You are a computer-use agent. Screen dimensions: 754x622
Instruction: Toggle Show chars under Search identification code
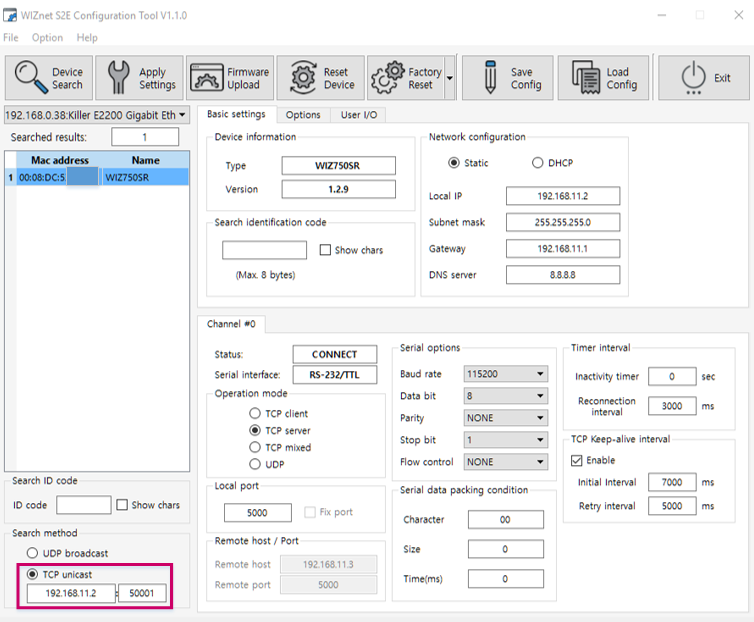pyautogui.click(x=326, y=250)
